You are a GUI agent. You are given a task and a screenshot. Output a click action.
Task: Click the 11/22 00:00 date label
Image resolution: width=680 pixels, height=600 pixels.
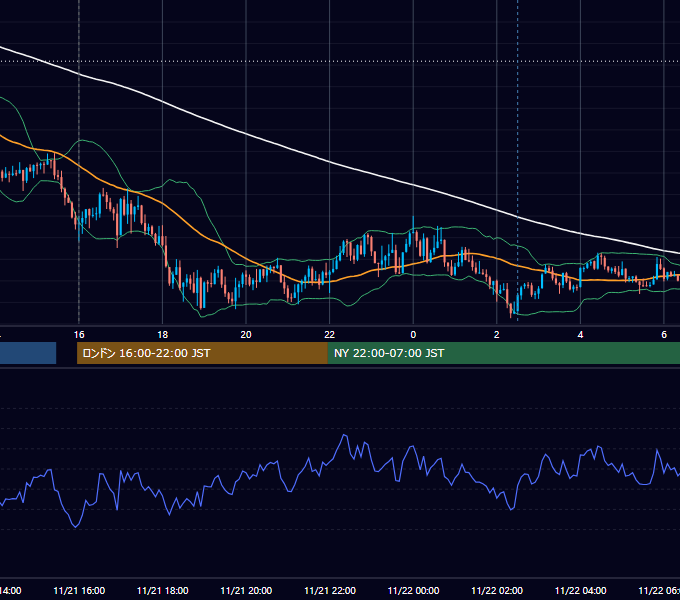413,590
